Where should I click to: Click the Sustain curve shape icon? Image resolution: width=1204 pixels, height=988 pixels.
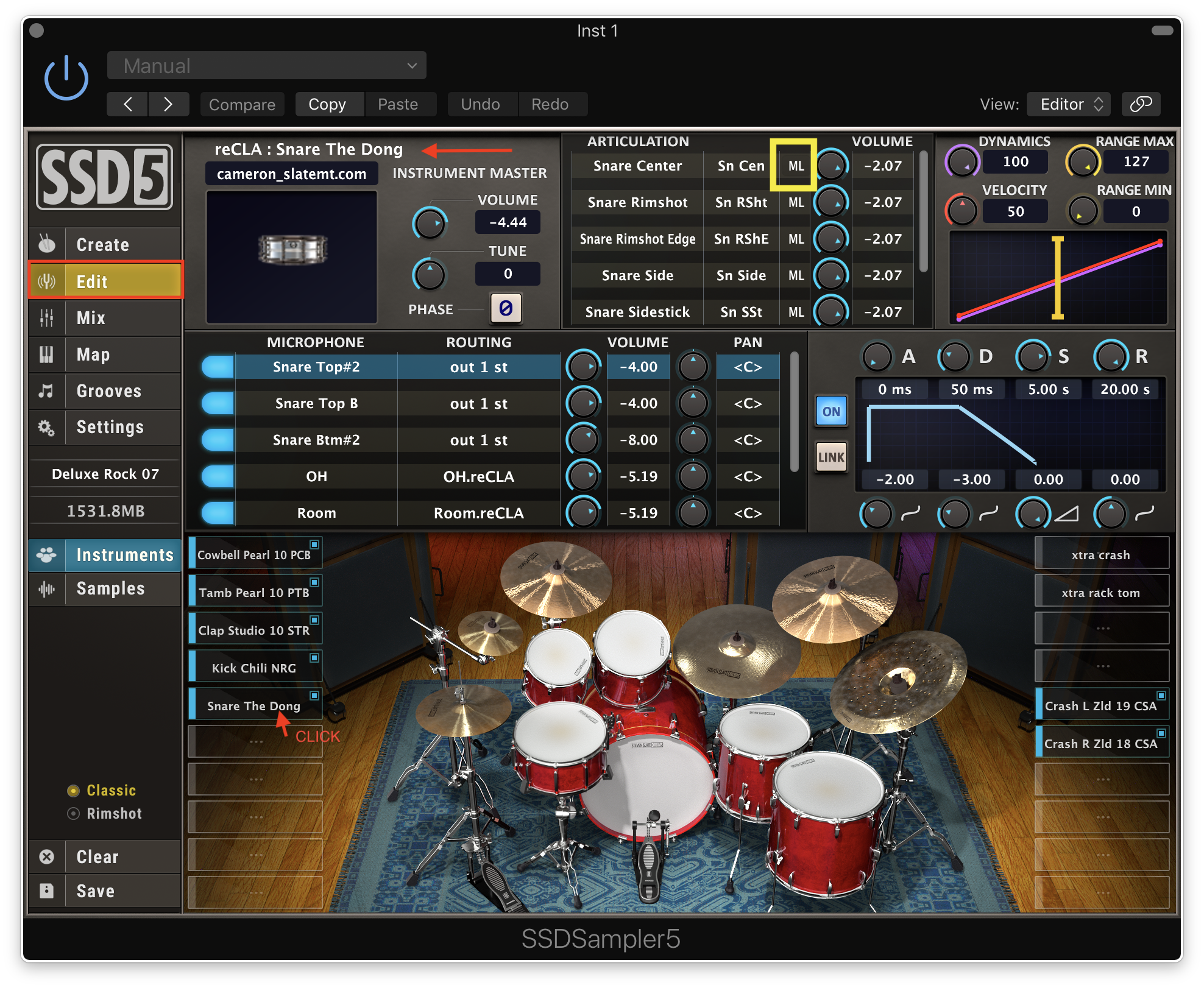click(x=1066, y=514)
